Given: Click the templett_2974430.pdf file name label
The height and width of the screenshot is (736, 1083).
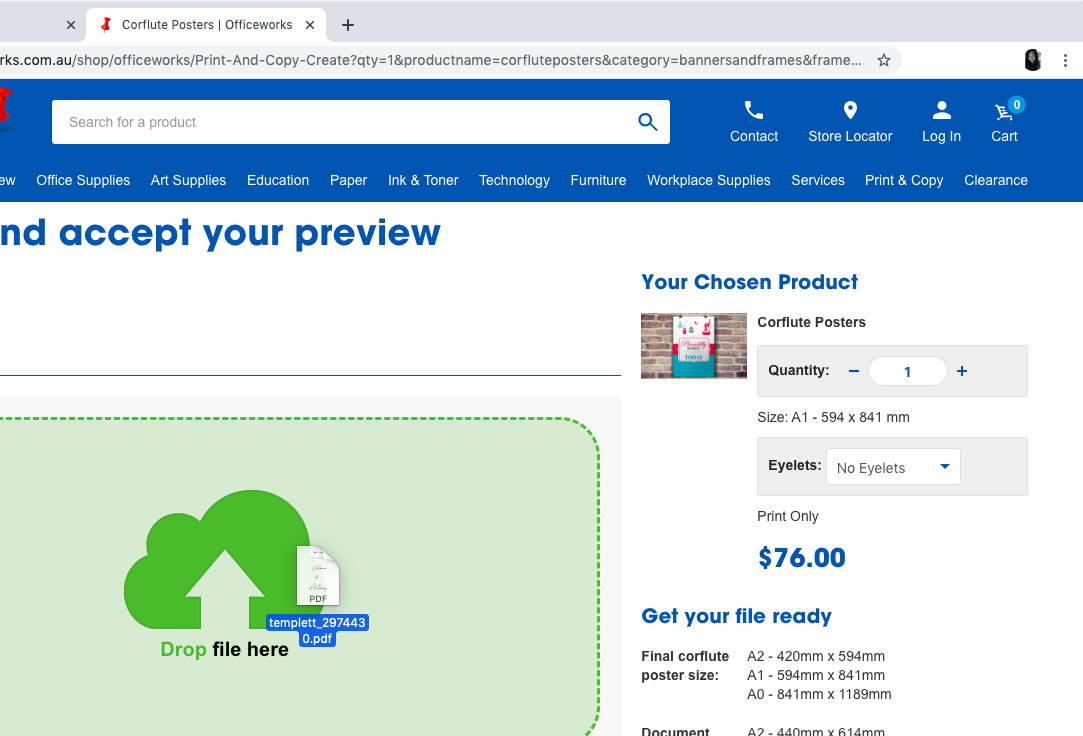Looking at the screenshot, I should pyautogui.click(x=318, y=630).
